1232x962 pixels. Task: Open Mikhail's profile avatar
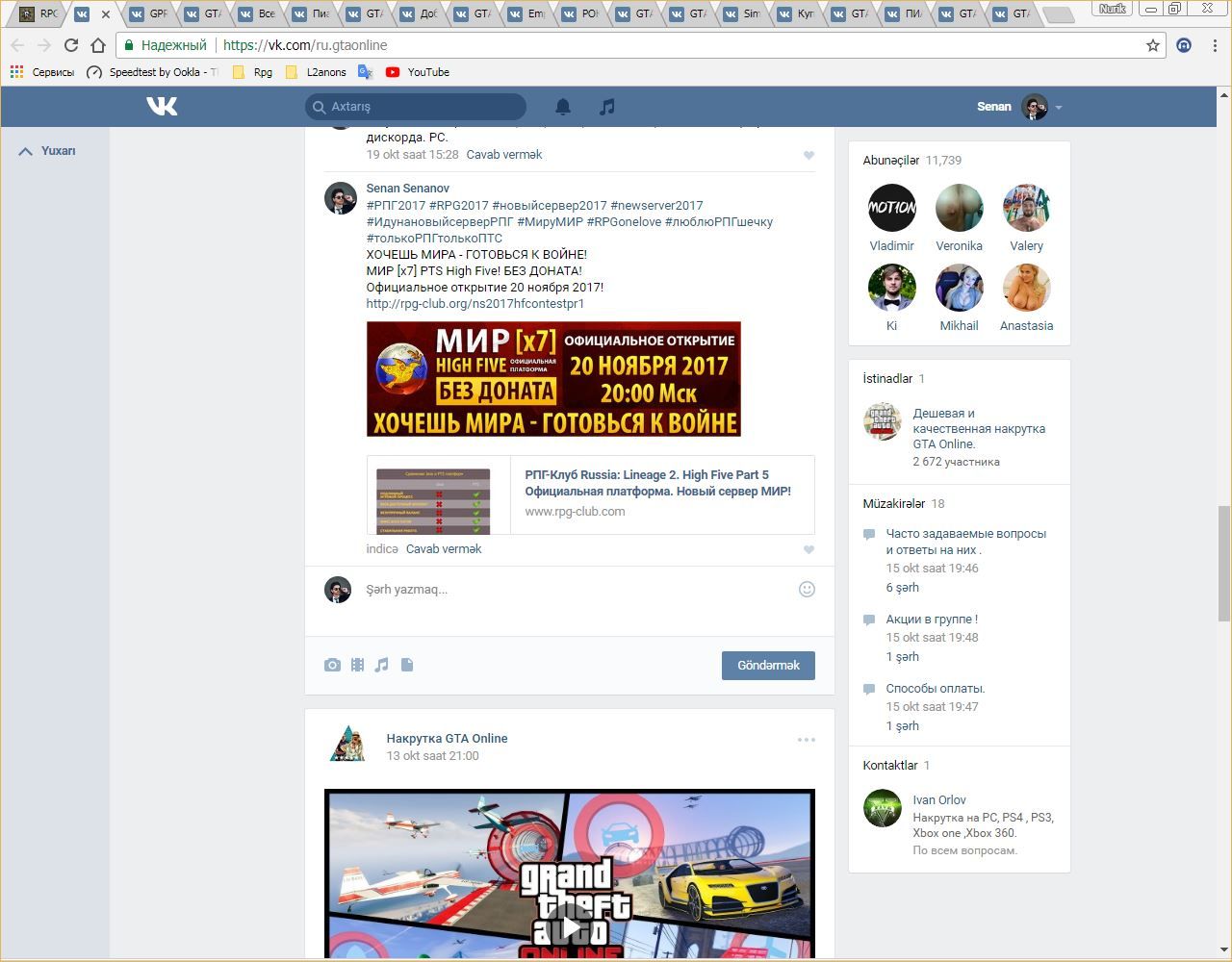[x=960, y=288]
